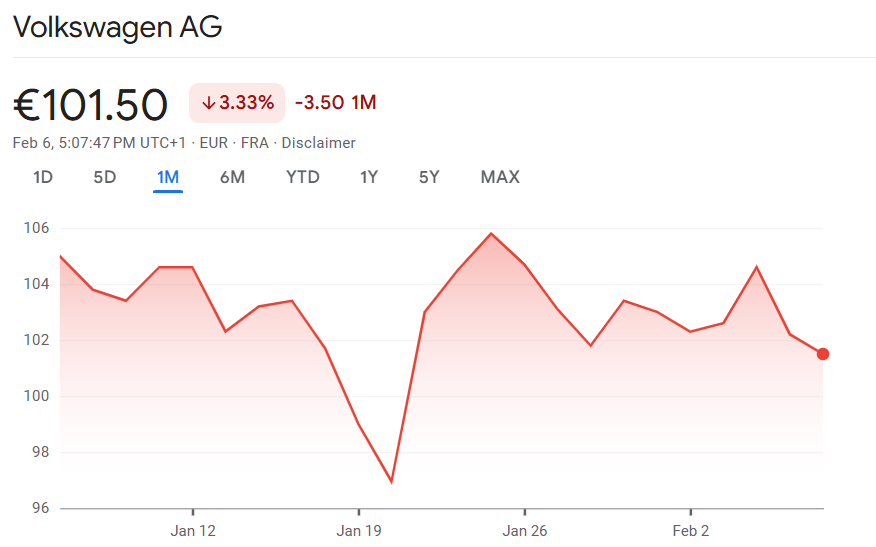Show the 6M price history
Viewport: 876px width, 547px height.
(232, 177)
